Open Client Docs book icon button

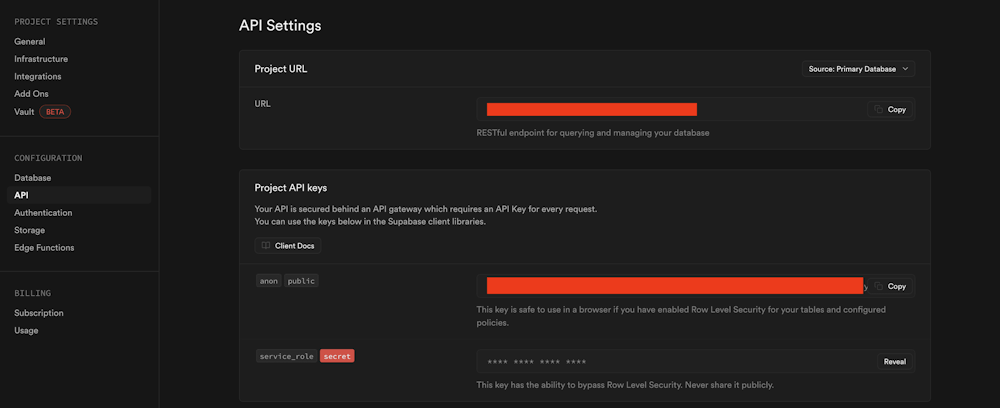coord(288,245)
